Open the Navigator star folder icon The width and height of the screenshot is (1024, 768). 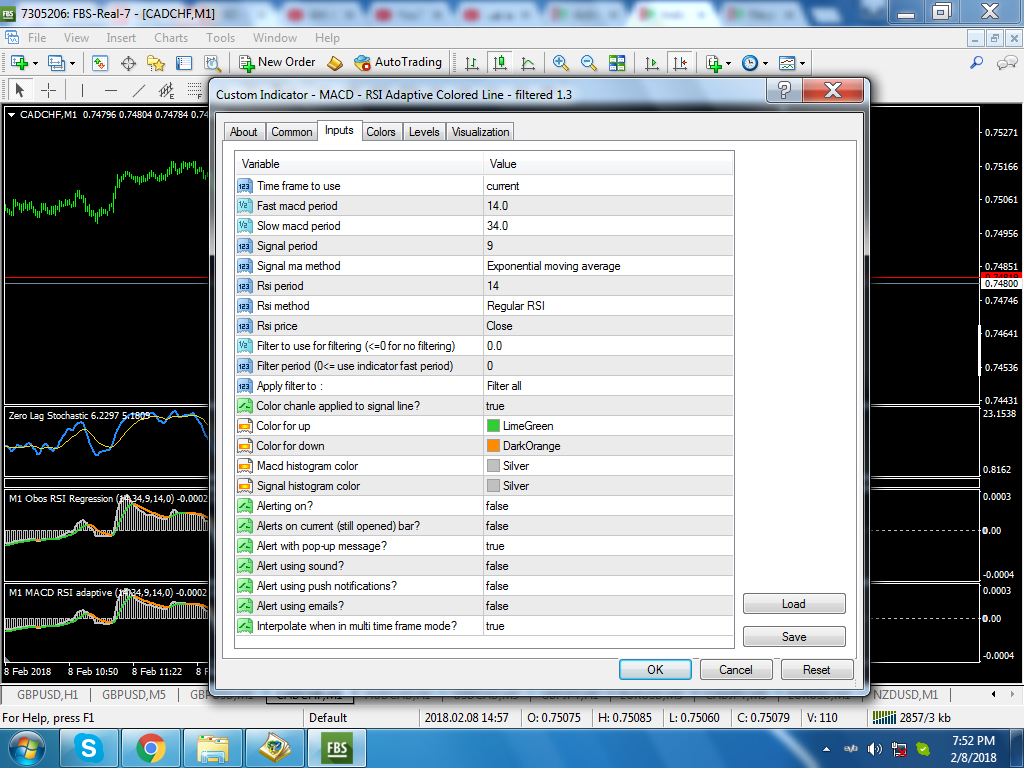point(156,63)
